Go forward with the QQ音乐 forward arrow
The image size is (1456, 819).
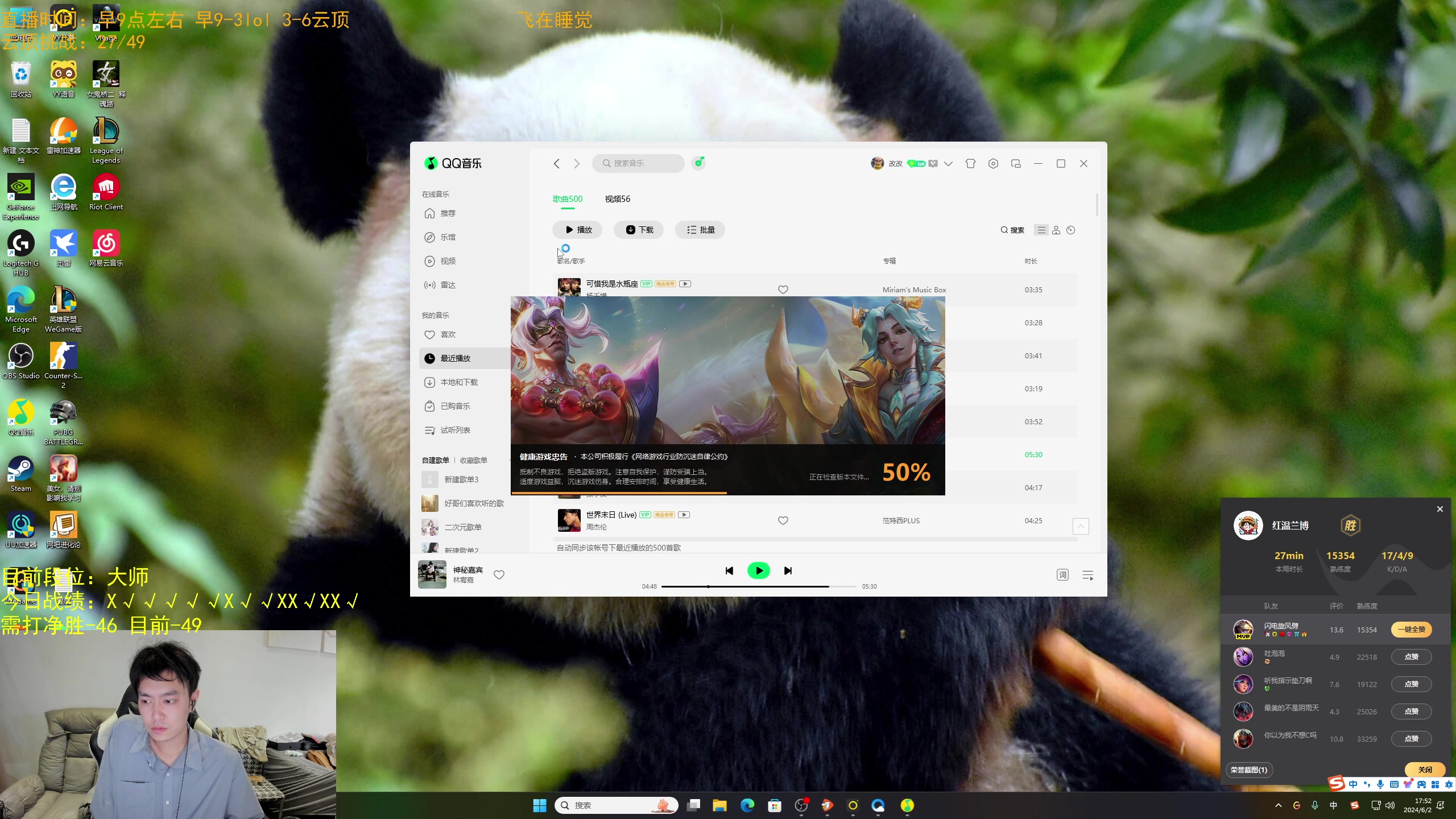coord(577,164)
